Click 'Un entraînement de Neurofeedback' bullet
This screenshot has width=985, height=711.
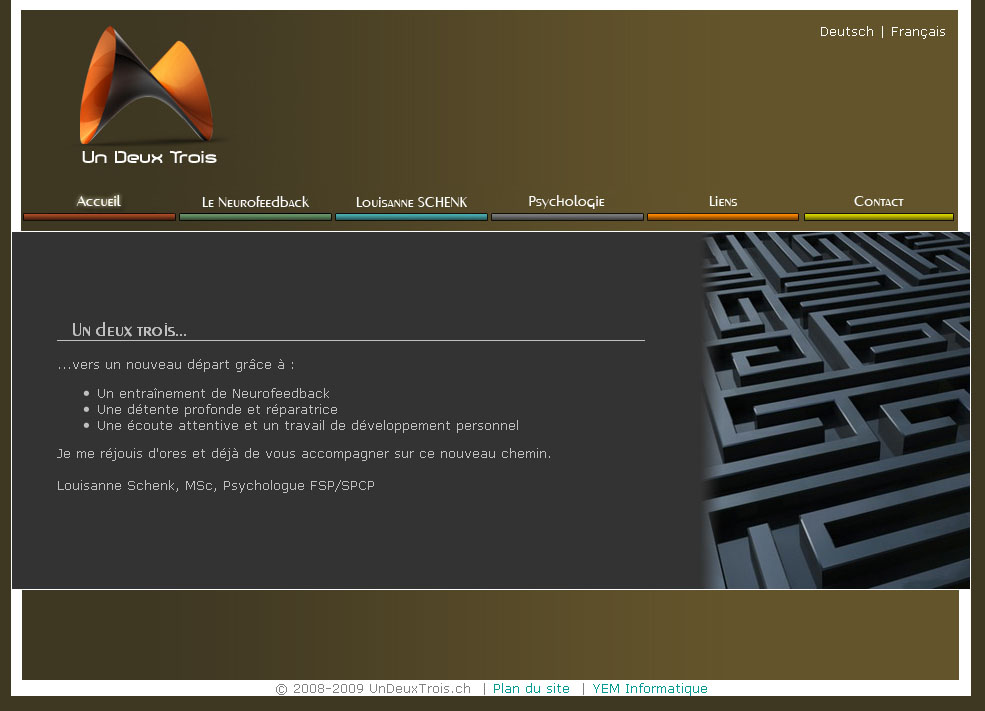213,393
